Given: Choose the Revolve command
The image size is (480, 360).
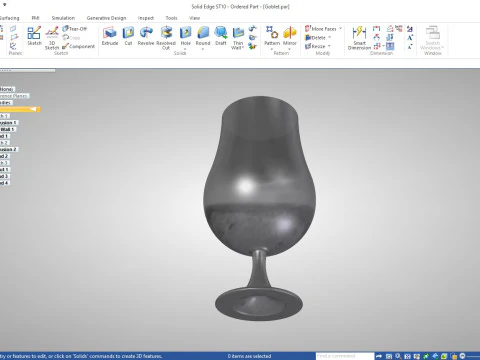Looking at the screenshot, I should [x=146, y=36].
